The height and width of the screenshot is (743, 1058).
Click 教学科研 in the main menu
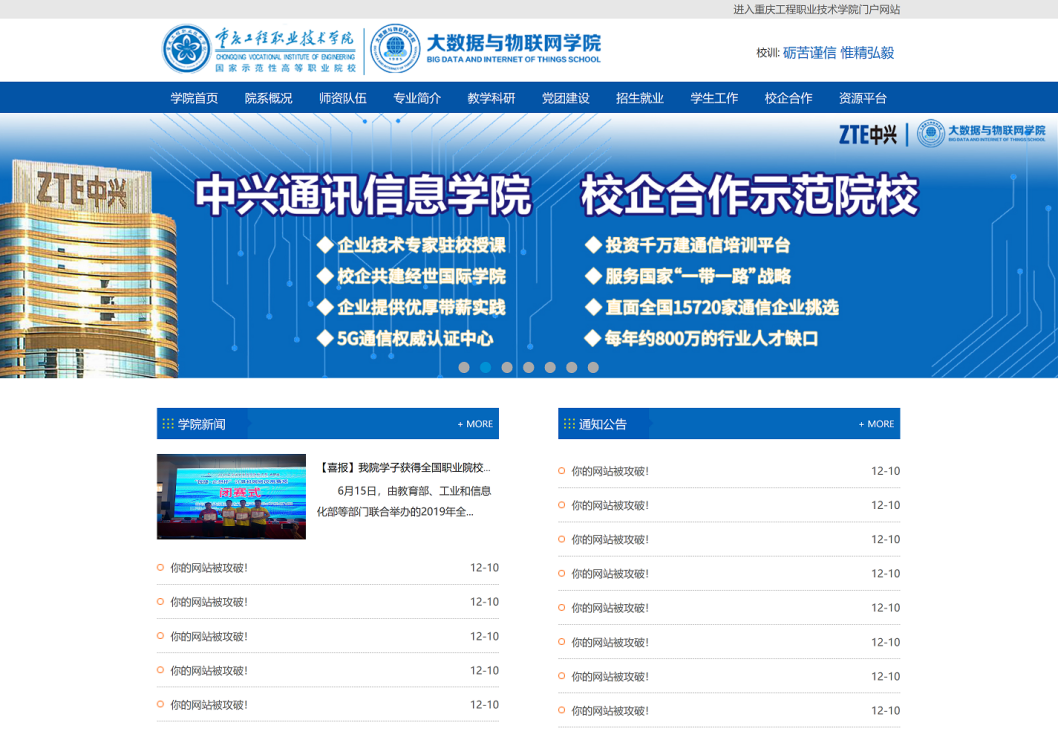click(x=491, y=98)
